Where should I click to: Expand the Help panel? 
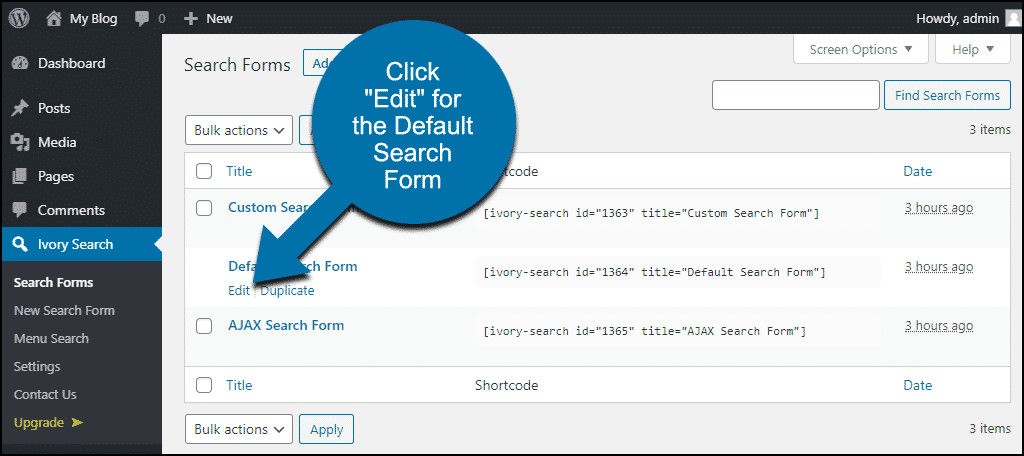click(x=973, y=50)
